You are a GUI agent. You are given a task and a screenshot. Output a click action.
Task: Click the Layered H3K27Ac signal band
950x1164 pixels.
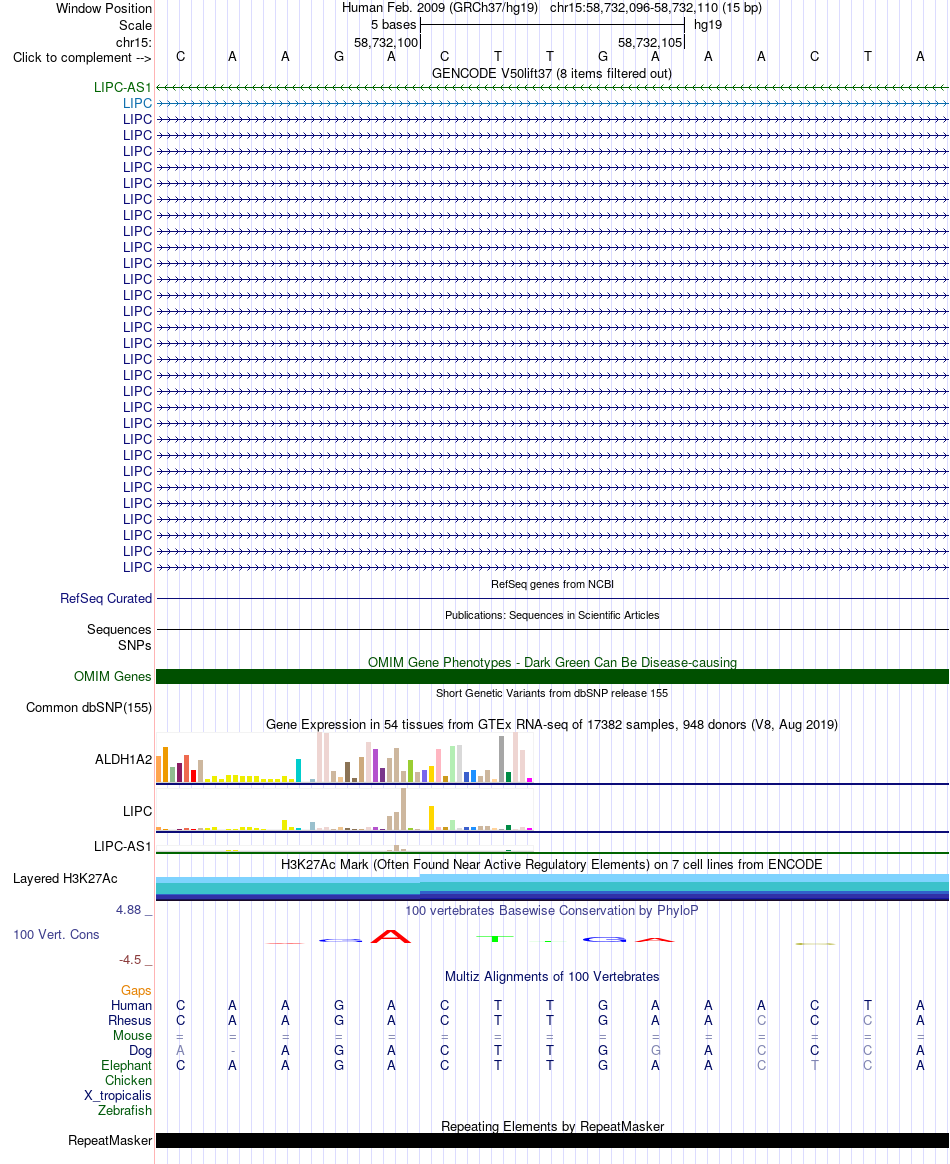point(552,887)
